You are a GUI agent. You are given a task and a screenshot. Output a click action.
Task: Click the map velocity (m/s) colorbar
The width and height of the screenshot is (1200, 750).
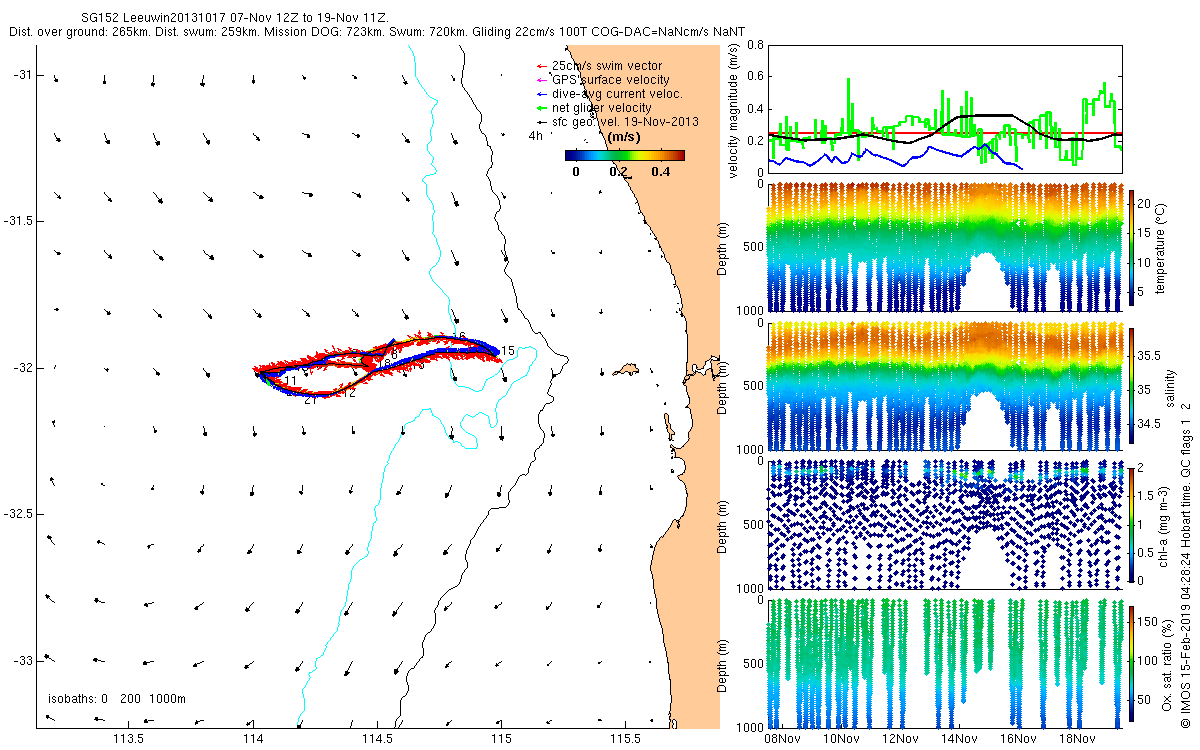624,155
